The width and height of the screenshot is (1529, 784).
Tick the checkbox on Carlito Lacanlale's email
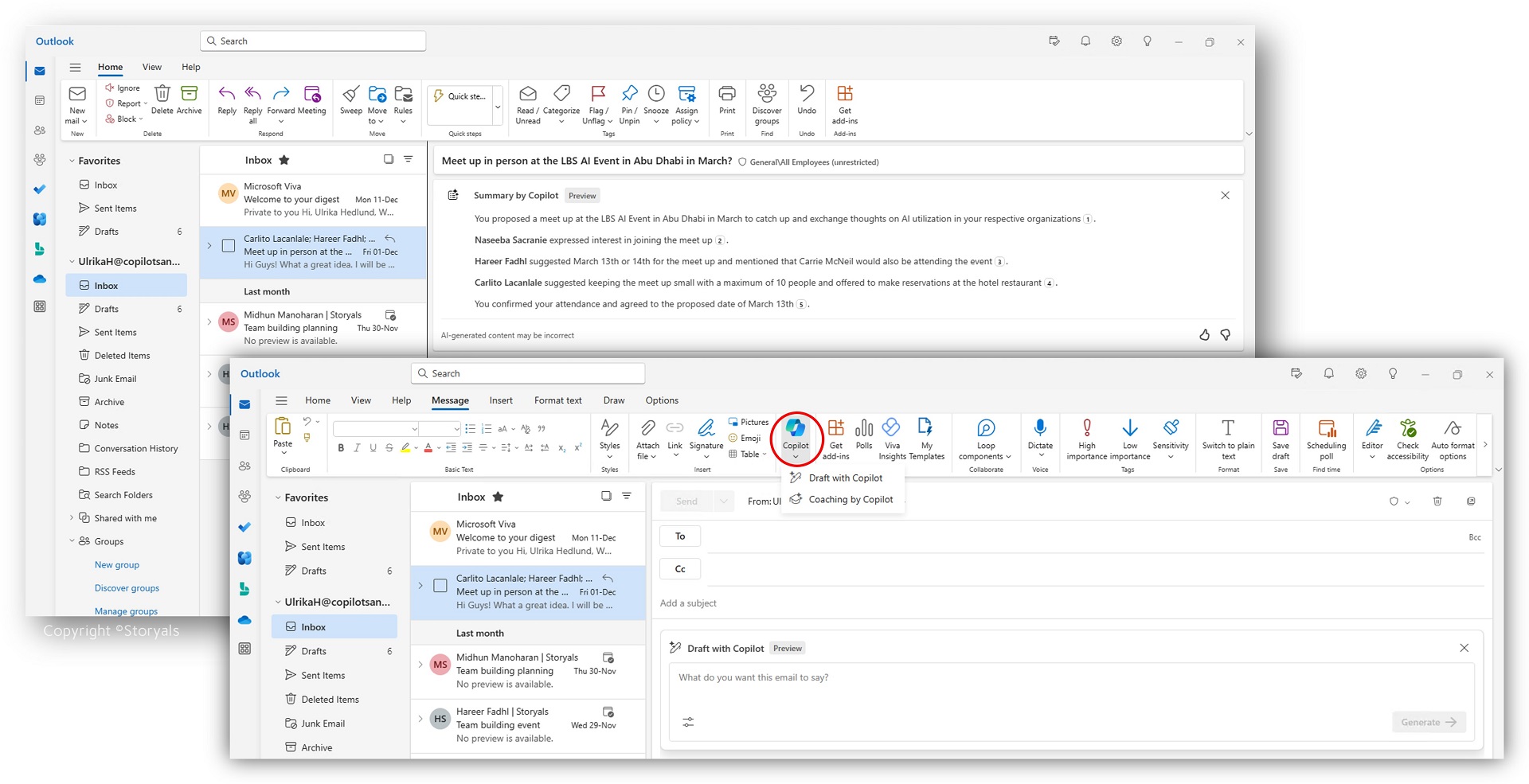pos(440,586)
